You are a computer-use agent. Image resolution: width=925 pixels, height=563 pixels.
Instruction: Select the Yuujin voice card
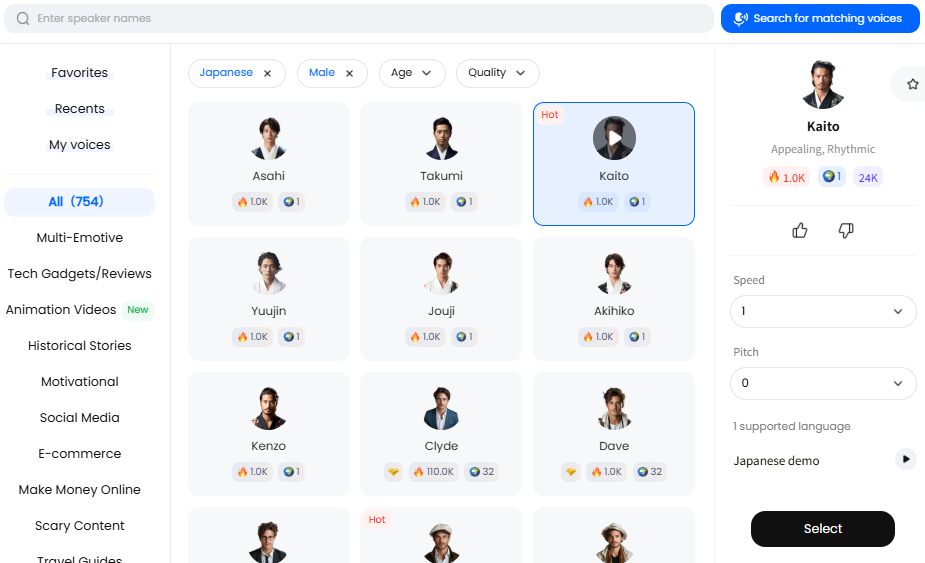(268, 299)
